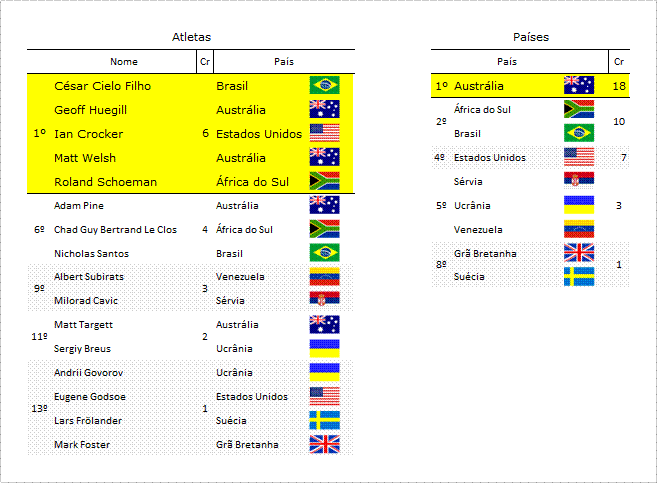658x483 pixels.
Task: Click Sweden flag in Lars Frölander row
Action: click(x=324, y=420)
